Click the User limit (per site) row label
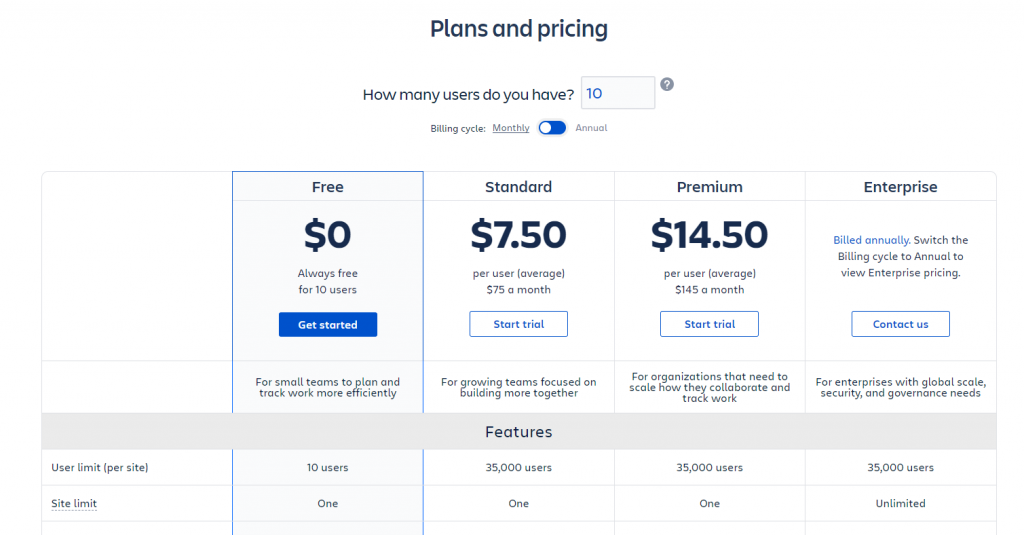The image size is (1024, 535). pyautogui.click(x=100, y=468)
